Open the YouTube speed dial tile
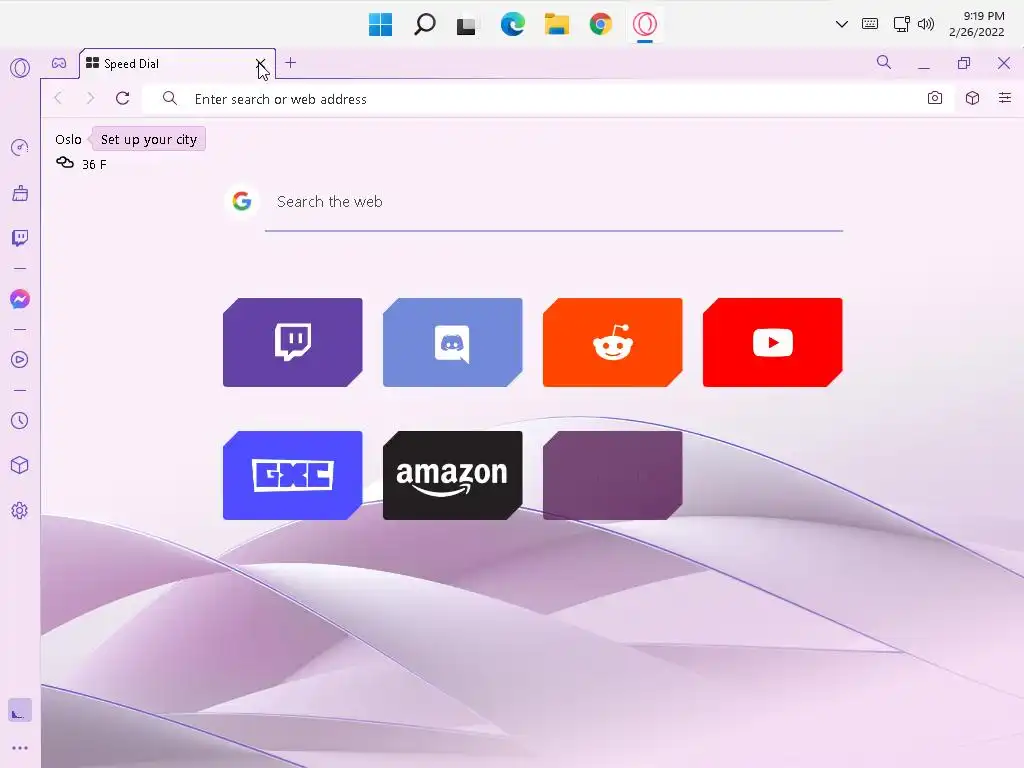 click(773, 342)
